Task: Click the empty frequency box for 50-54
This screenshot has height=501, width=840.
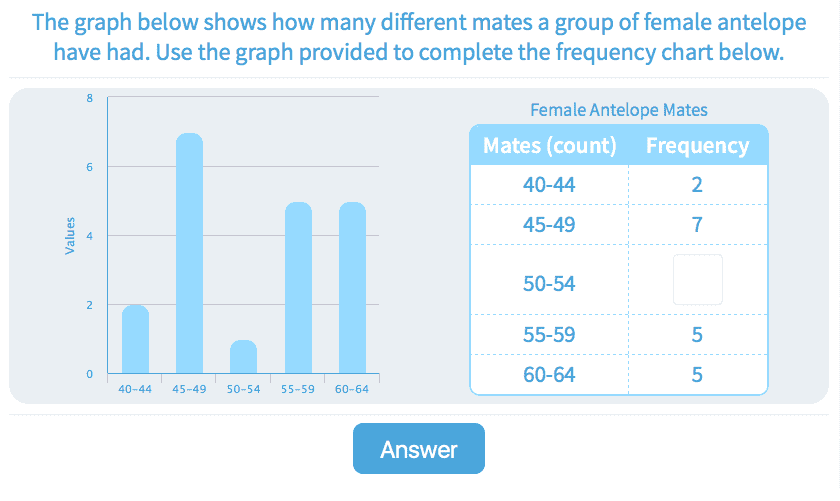Action: pos(697,280)
